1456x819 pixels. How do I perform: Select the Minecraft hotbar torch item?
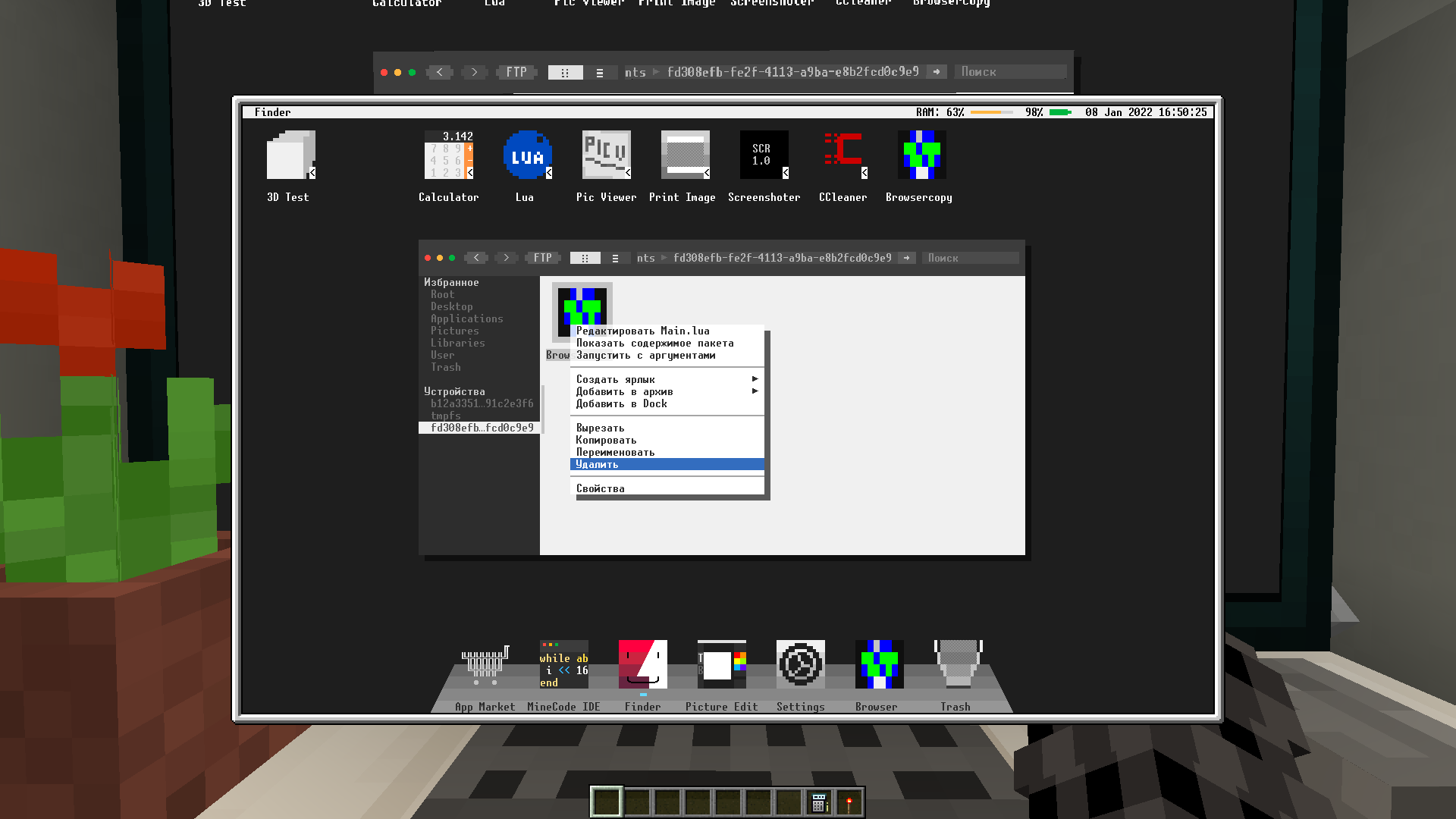pos(849,803)
